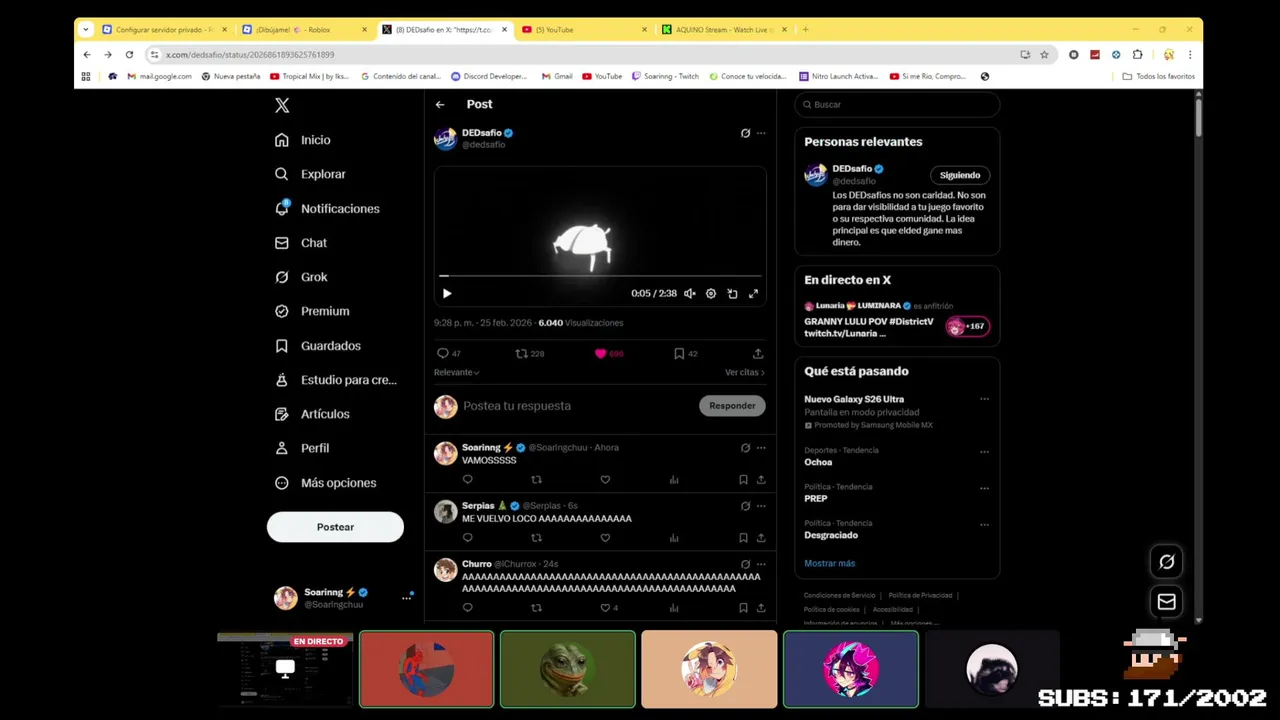
Task: Bookmark the post with 42 saves
Action: 685,353
